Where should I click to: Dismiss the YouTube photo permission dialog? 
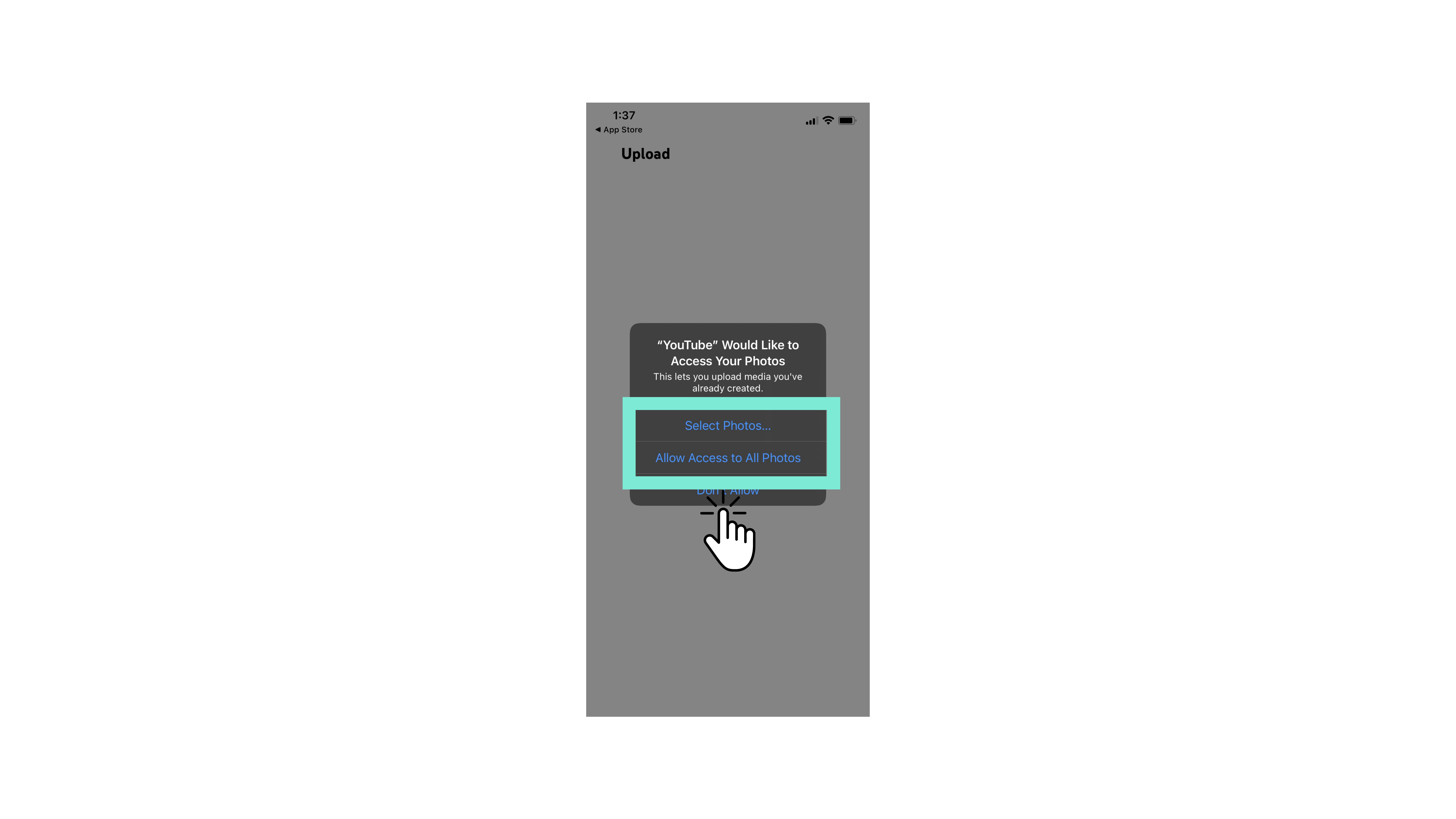pos(727,490)
